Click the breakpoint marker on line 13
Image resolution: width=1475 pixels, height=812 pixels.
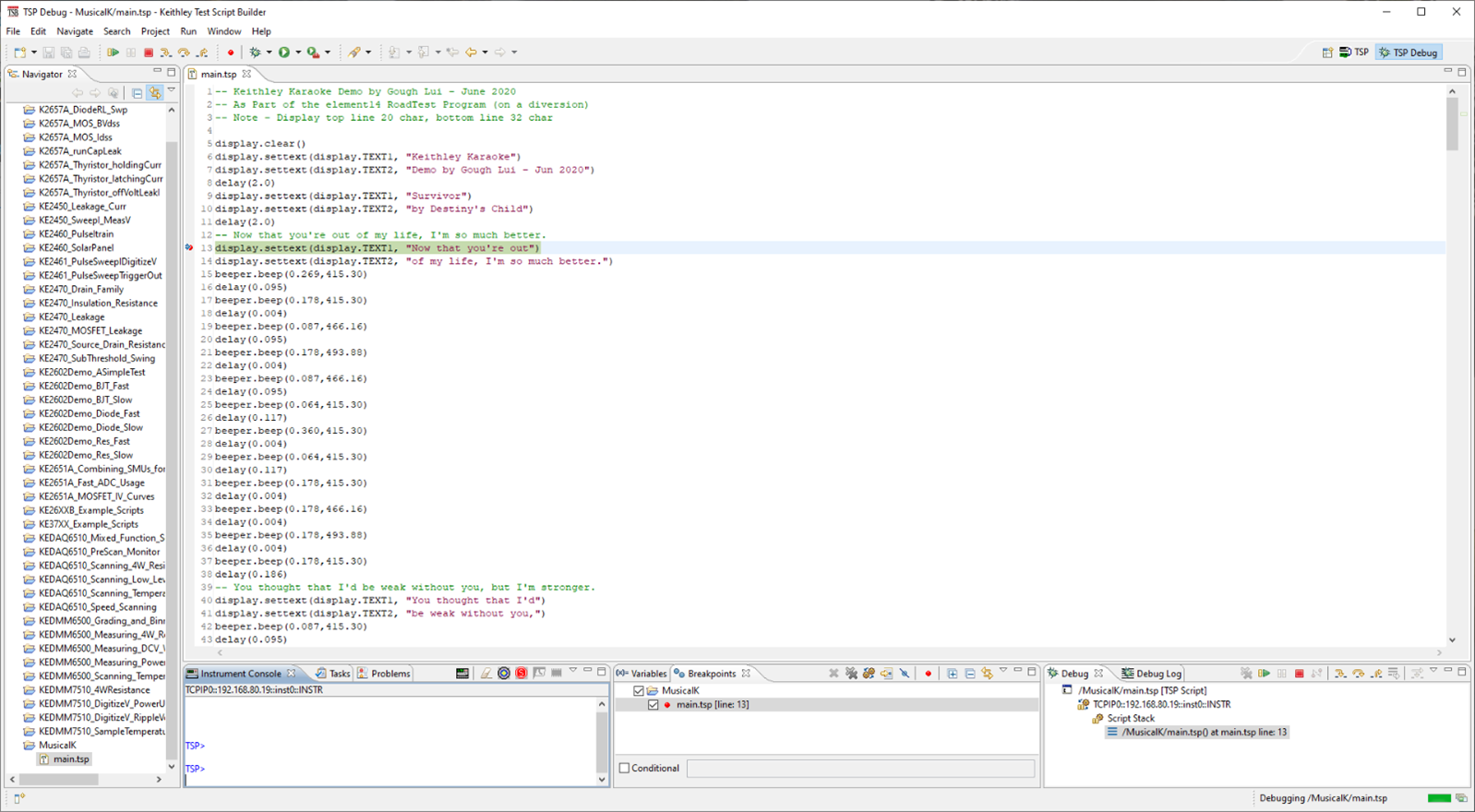[189, 248]
